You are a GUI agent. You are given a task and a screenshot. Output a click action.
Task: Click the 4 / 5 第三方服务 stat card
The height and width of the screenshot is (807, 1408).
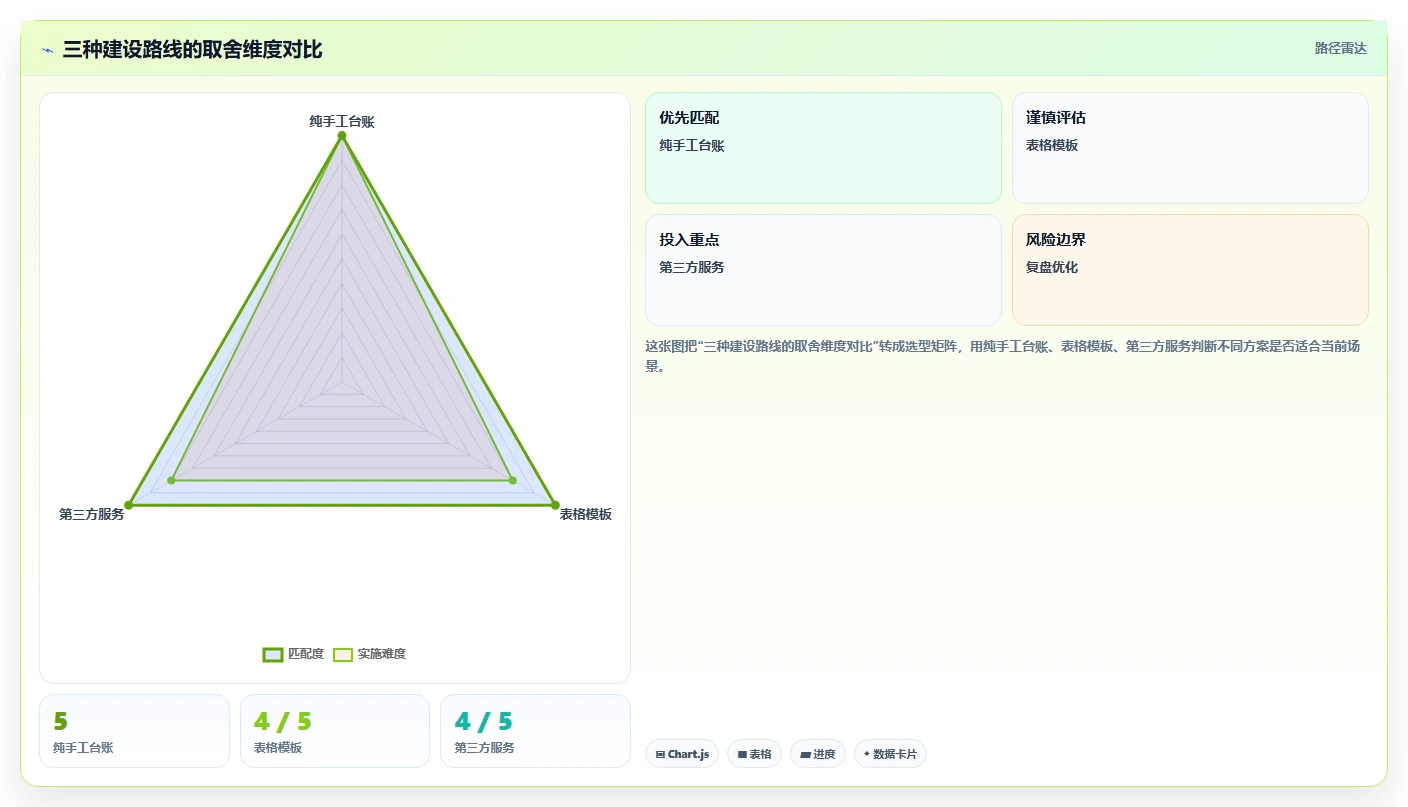[535, 731]
